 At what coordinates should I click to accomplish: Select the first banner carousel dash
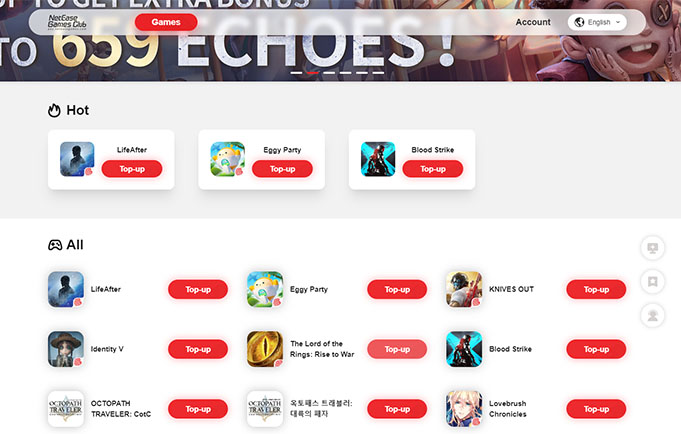pyautogui.click(x=296, y=73)
